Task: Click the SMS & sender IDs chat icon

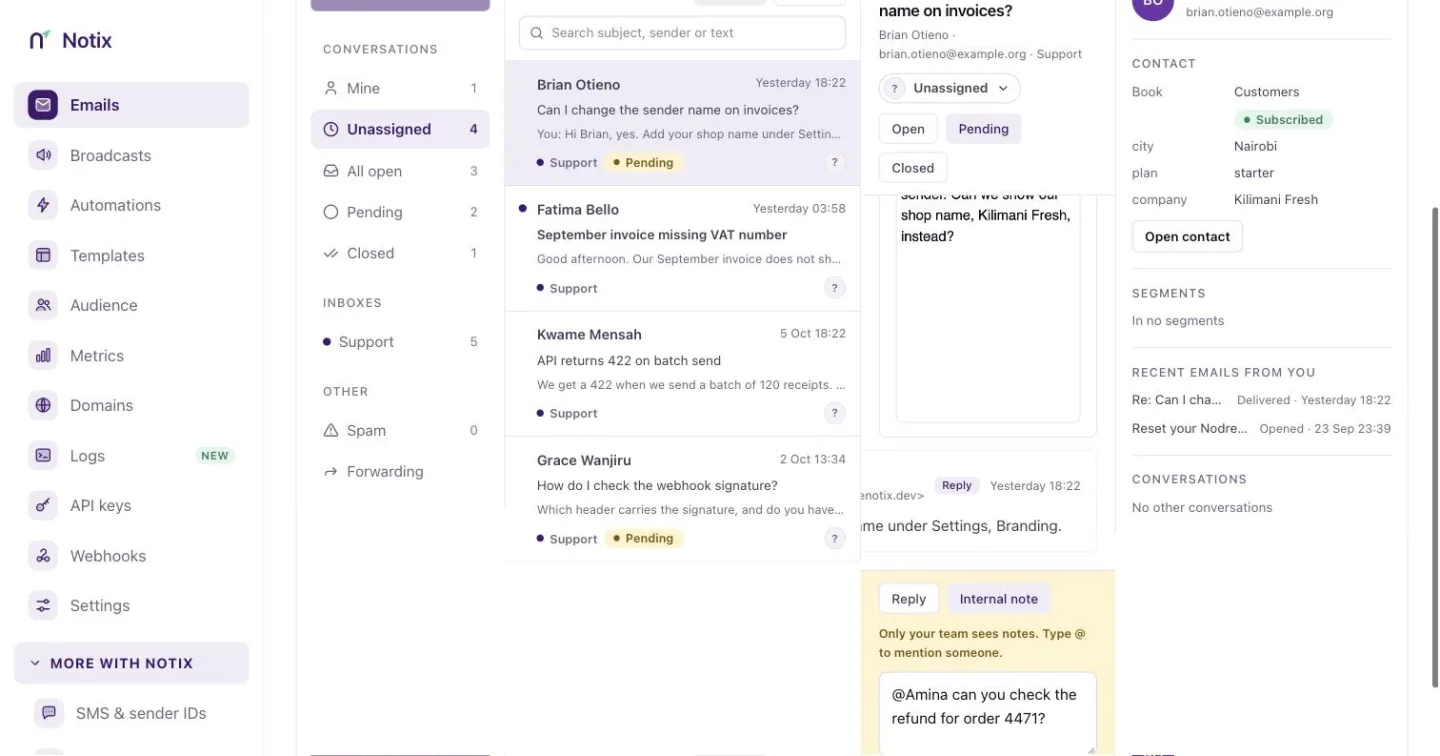Action: coord(49,713)
